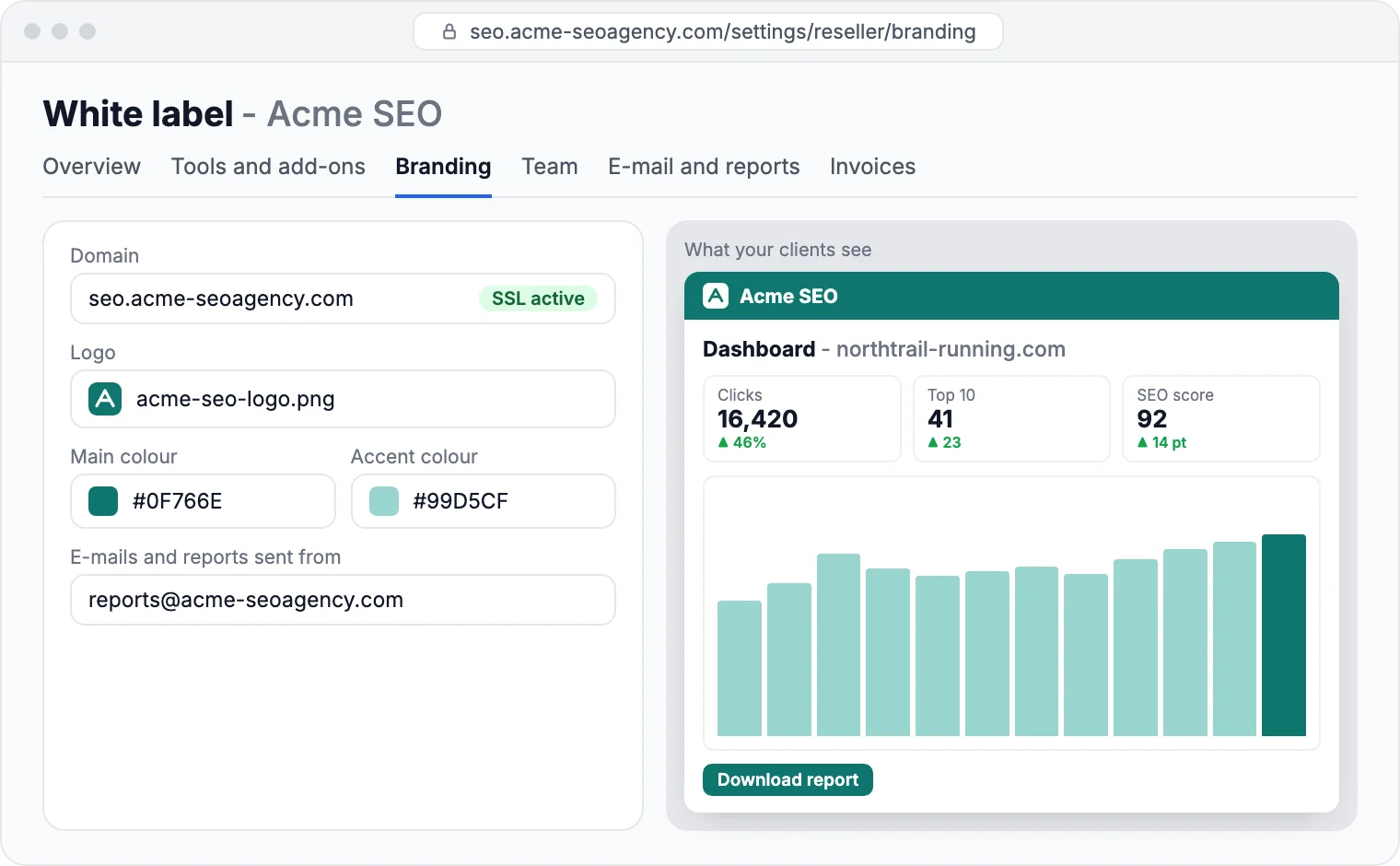
Task: Click the dark green last bar in the chart
Action: 1284,635
